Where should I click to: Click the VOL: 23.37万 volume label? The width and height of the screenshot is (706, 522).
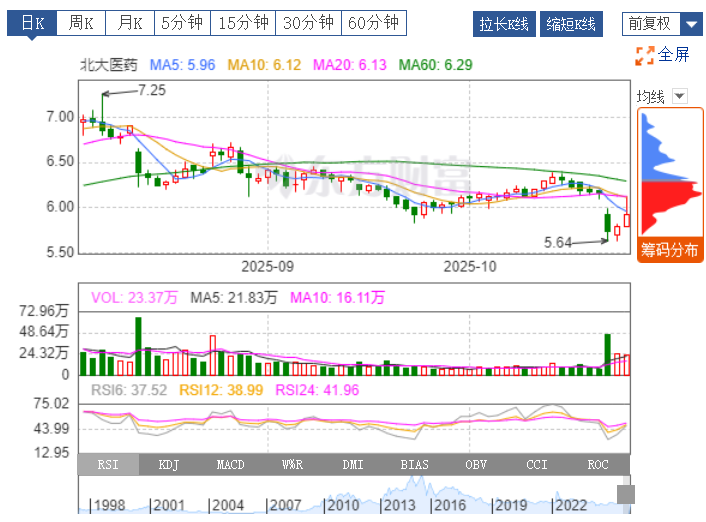[x=134, y=298]
